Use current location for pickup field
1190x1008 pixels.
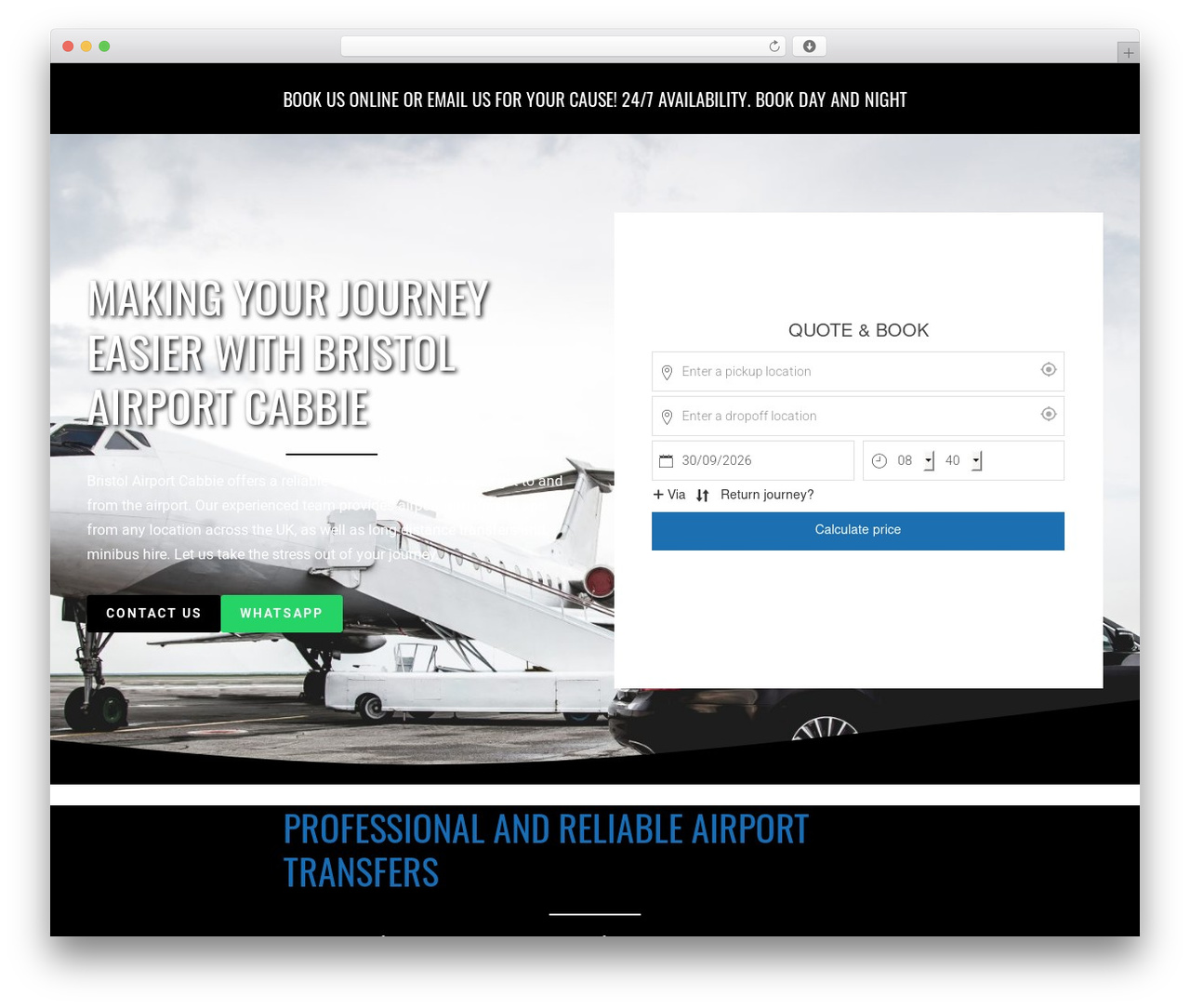[1049, 370]
